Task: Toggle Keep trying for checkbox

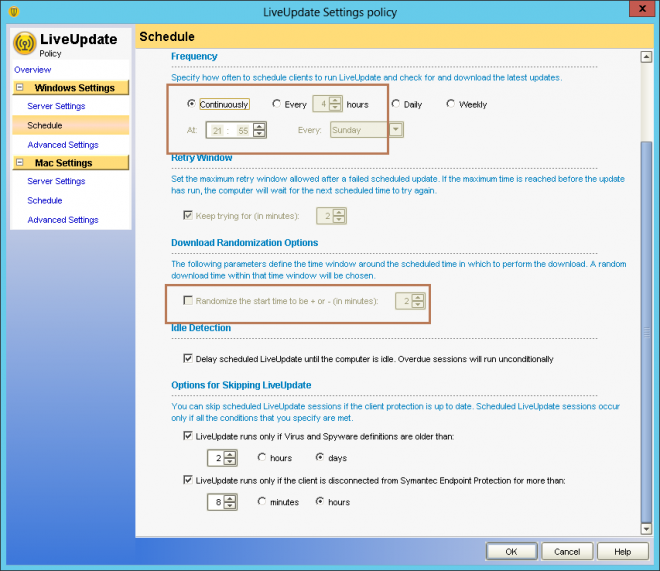Action: pyautogui.click(x=188, y=215)
